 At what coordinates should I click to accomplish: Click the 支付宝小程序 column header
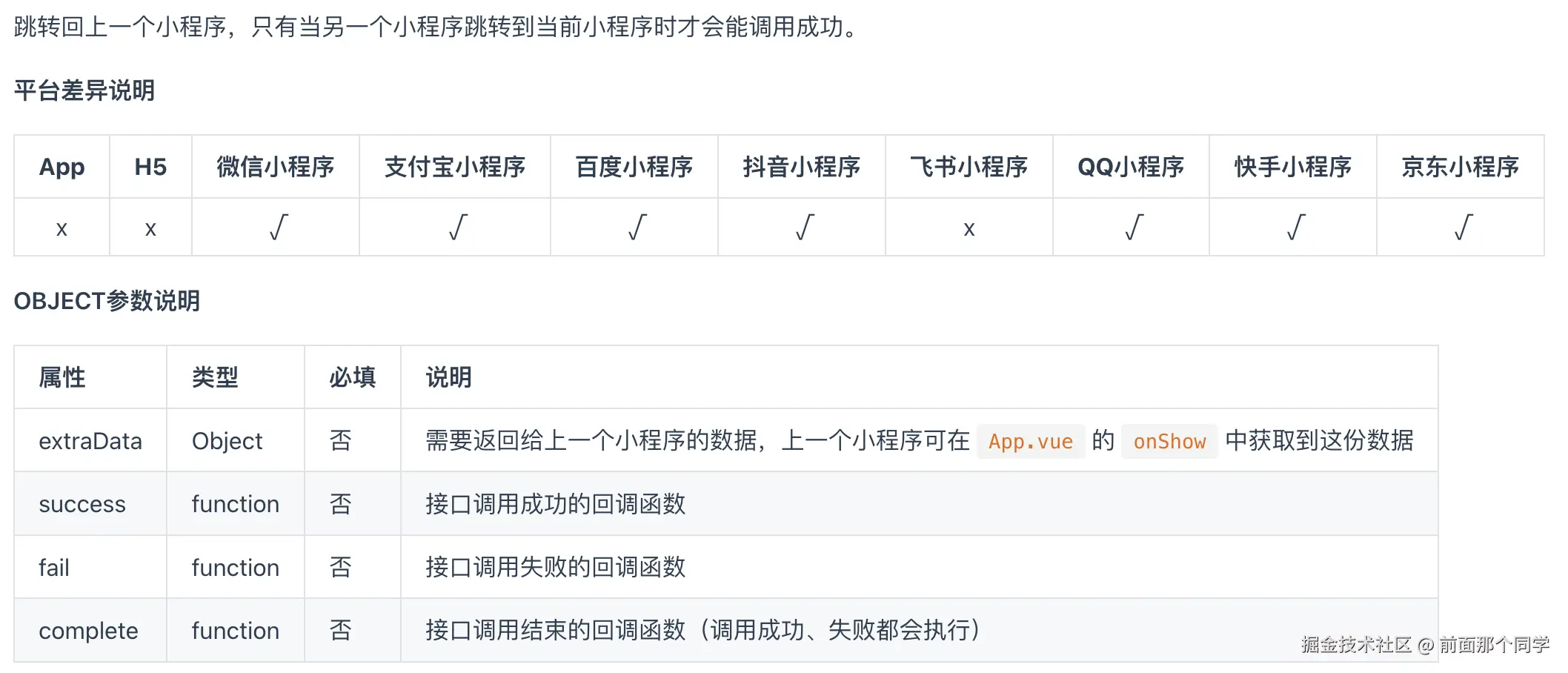pyautogui.click(x=455, y=167)
